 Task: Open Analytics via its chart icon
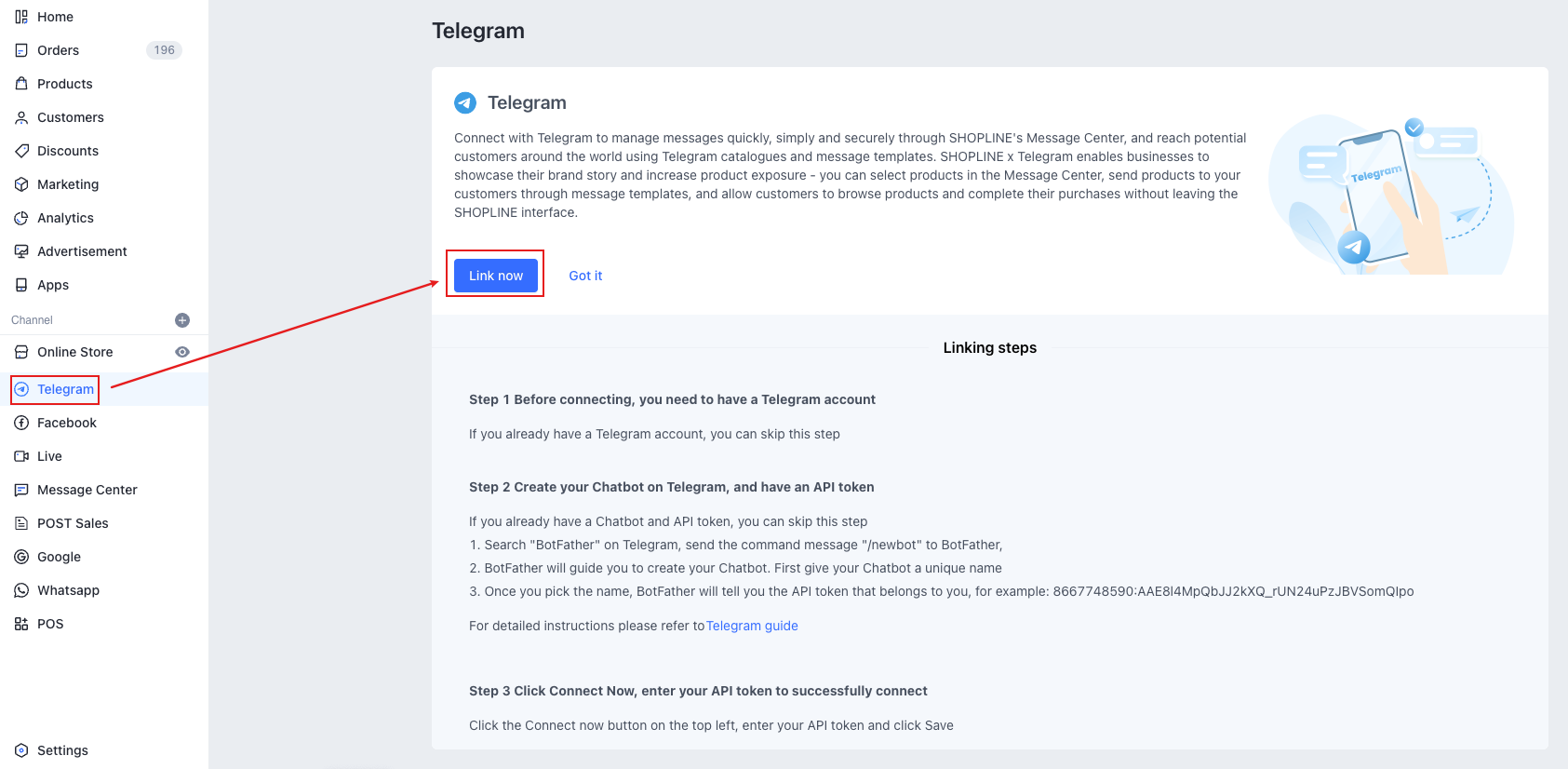tap(21, 218)
